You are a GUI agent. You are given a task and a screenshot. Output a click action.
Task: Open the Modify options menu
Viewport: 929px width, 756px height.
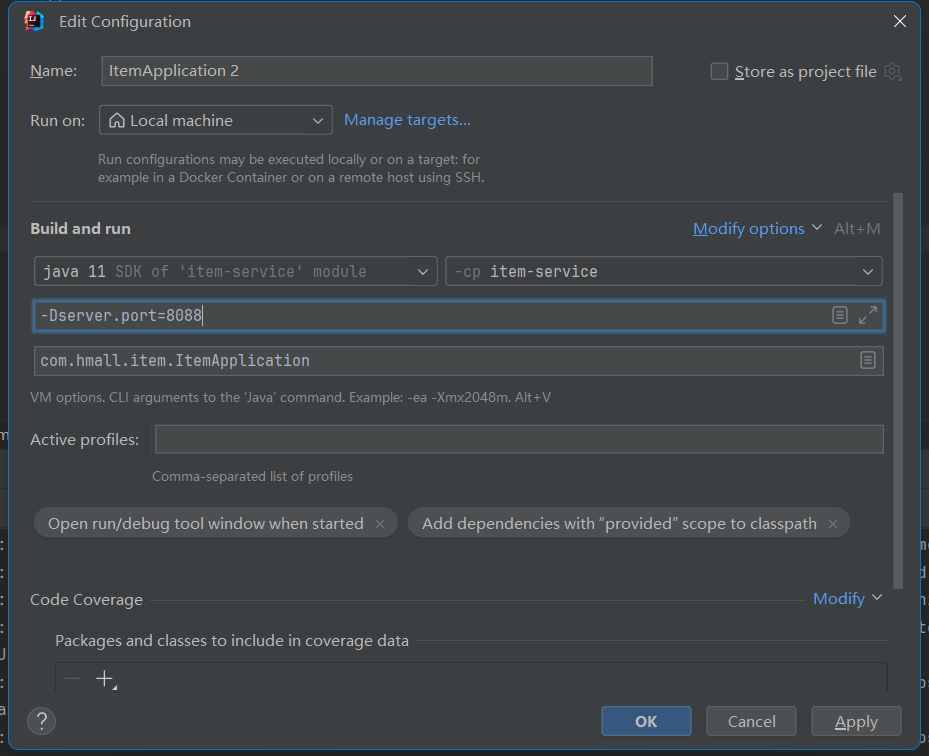coord(757,229)
